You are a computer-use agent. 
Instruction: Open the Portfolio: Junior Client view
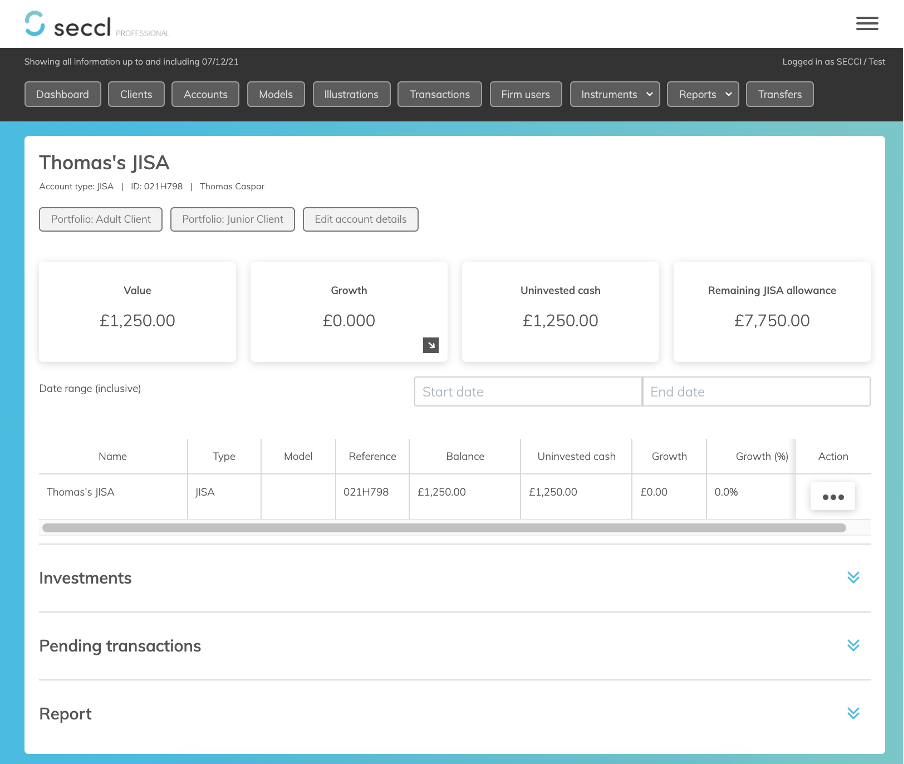click(232, 219)
